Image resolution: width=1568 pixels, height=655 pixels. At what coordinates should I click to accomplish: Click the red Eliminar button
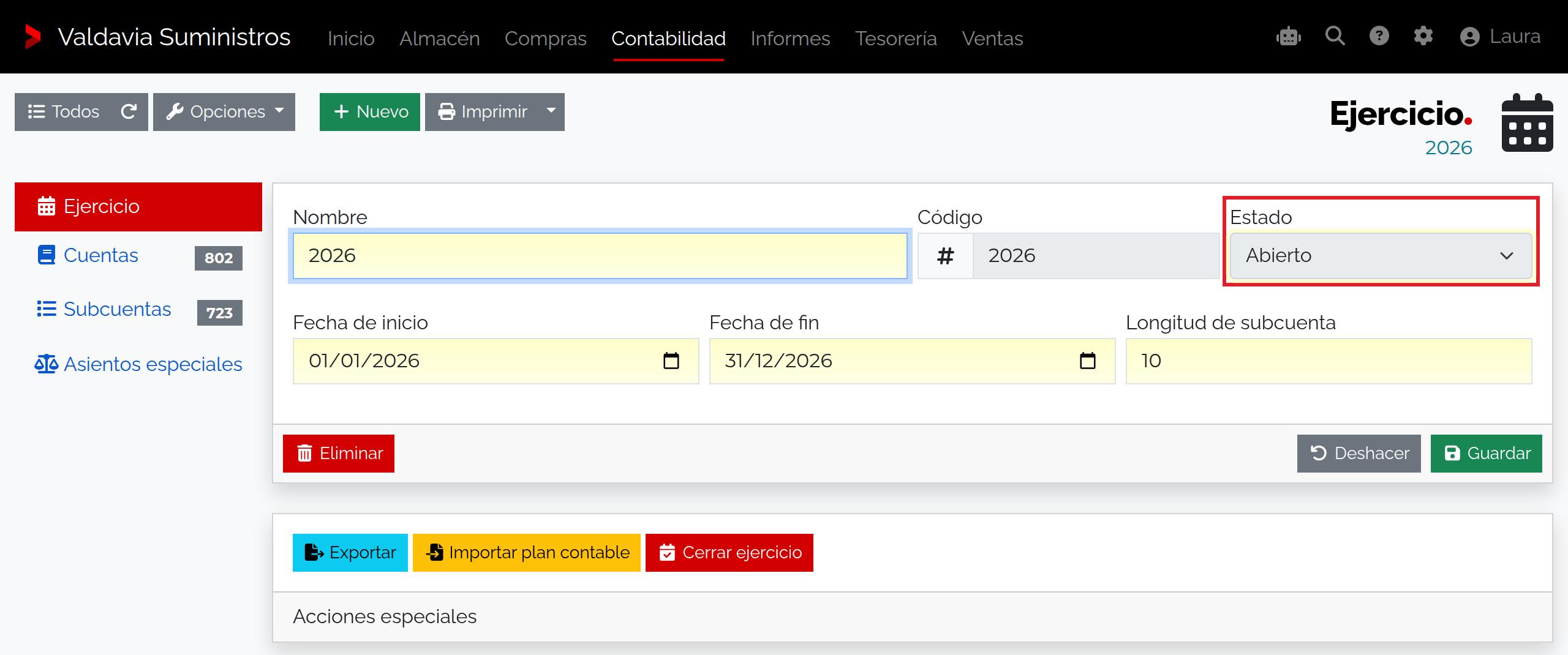339,453
